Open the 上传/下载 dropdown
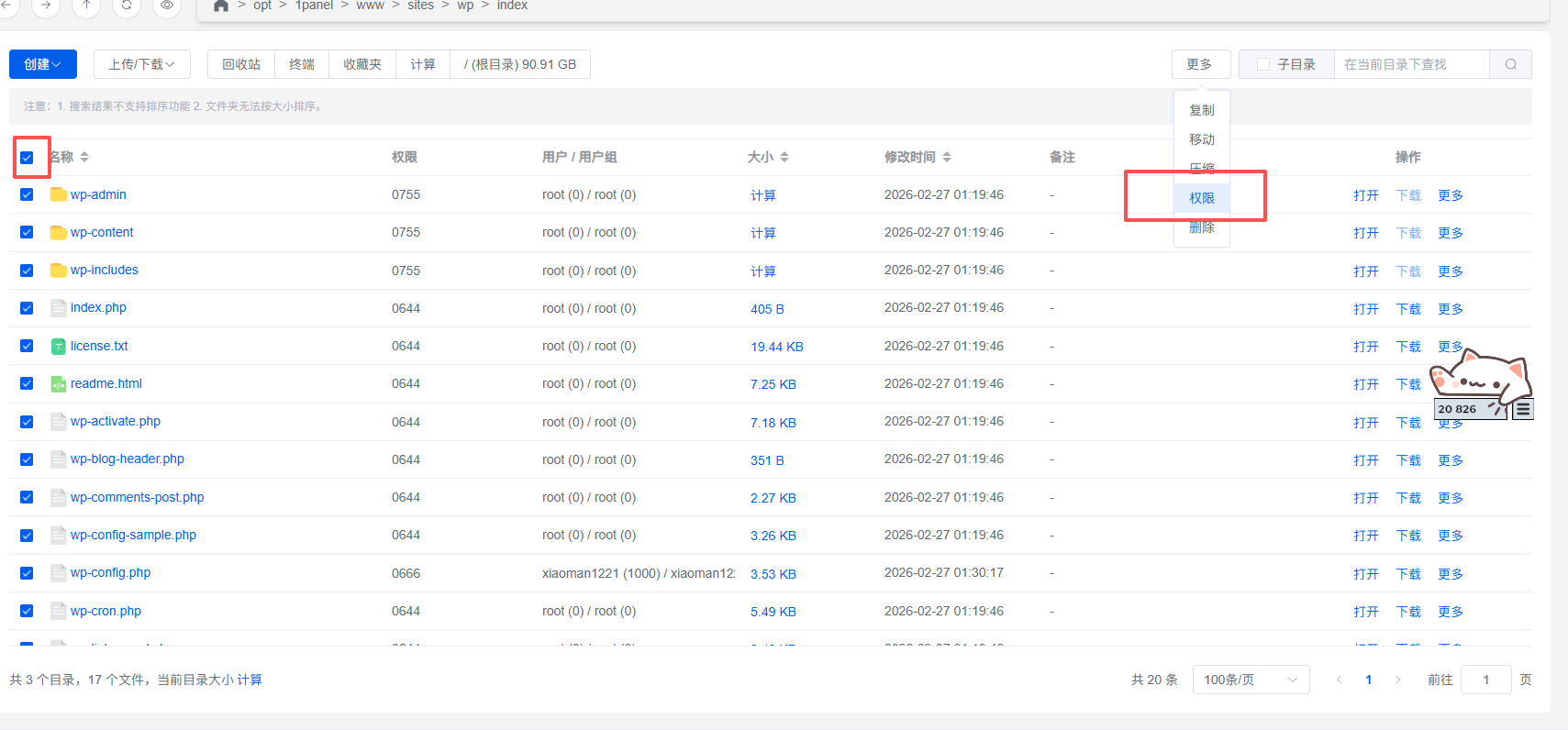This screenshot has height=730, width=1568. [x=141, y=64]
